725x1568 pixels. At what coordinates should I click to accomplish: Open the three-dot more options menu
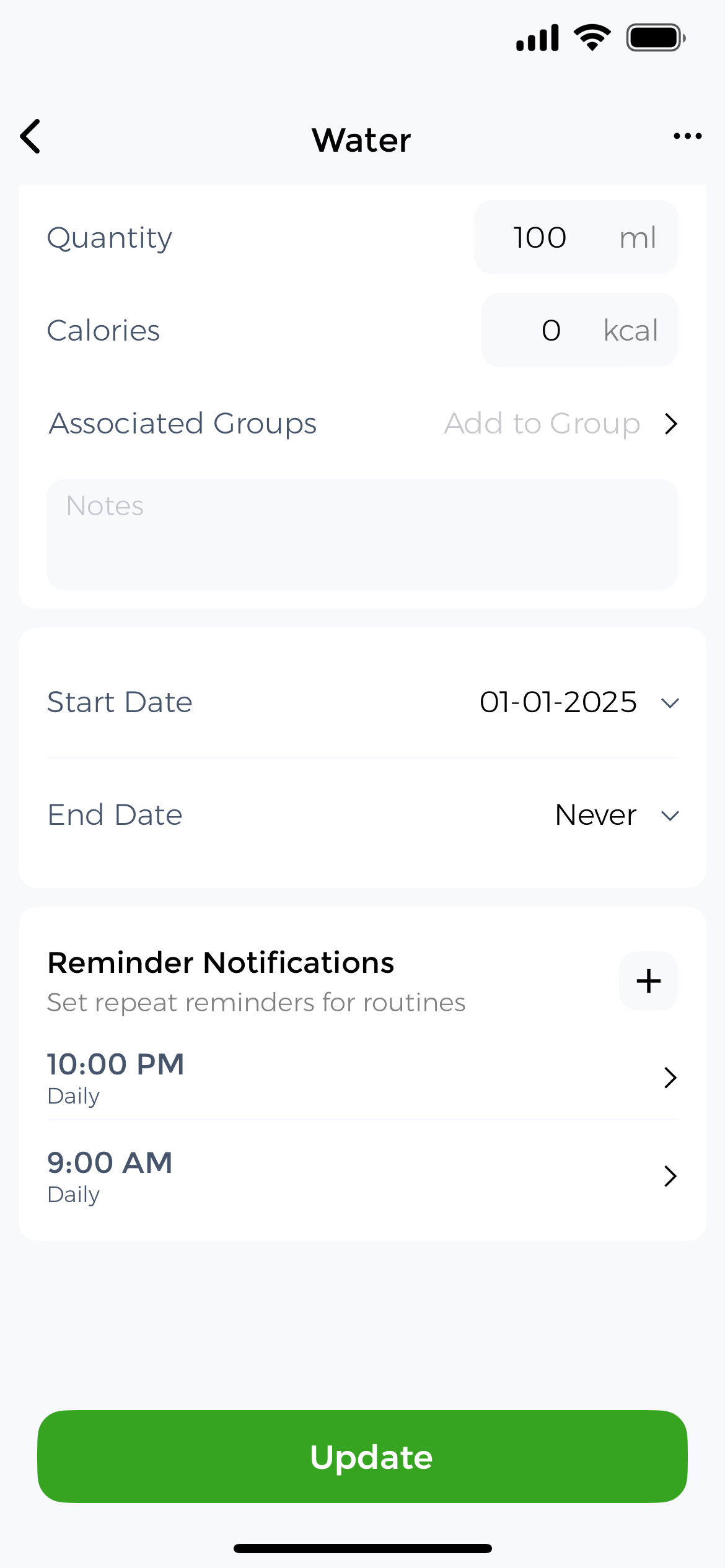pos(687,136)
